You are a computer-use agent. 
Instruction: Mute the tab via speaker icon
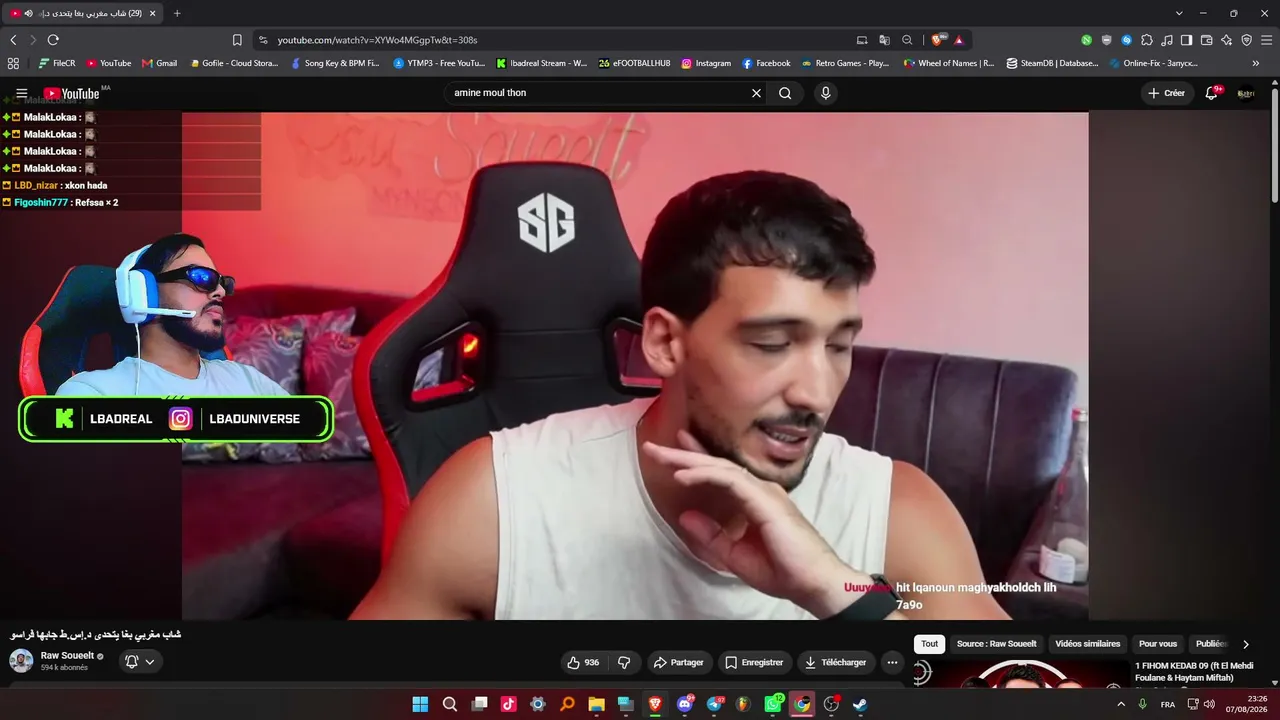(28, 13)
